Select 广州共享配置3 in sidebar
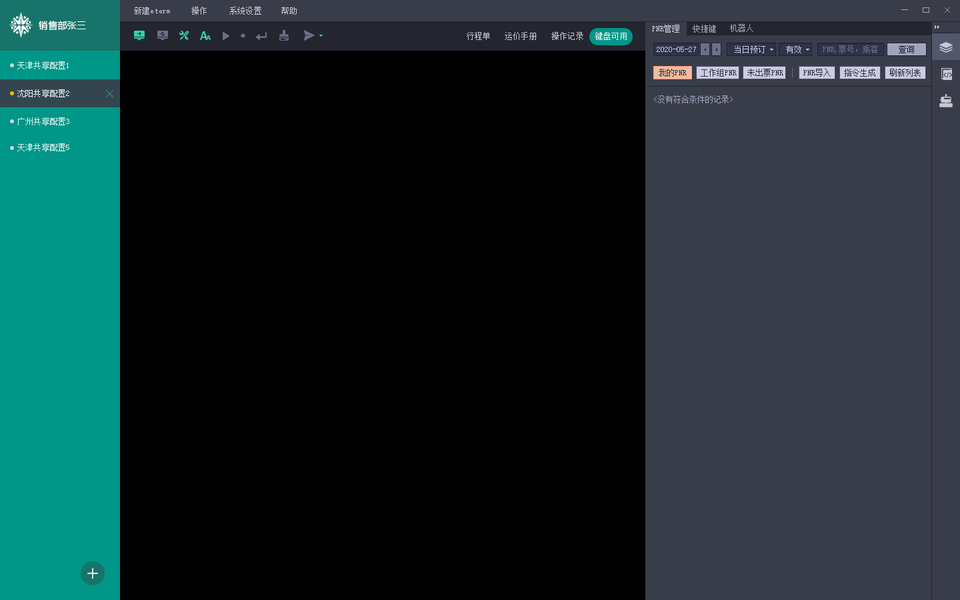The width and height of the screenshot is (960, 600). (60, 121)
